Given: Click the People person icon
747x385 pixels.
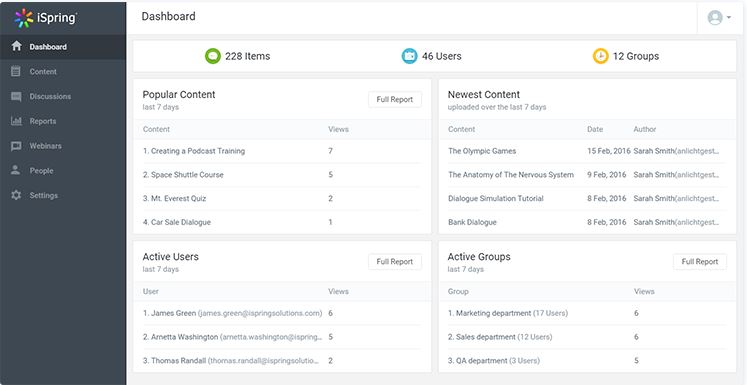Looking at the screenshot, I should 16,170.
